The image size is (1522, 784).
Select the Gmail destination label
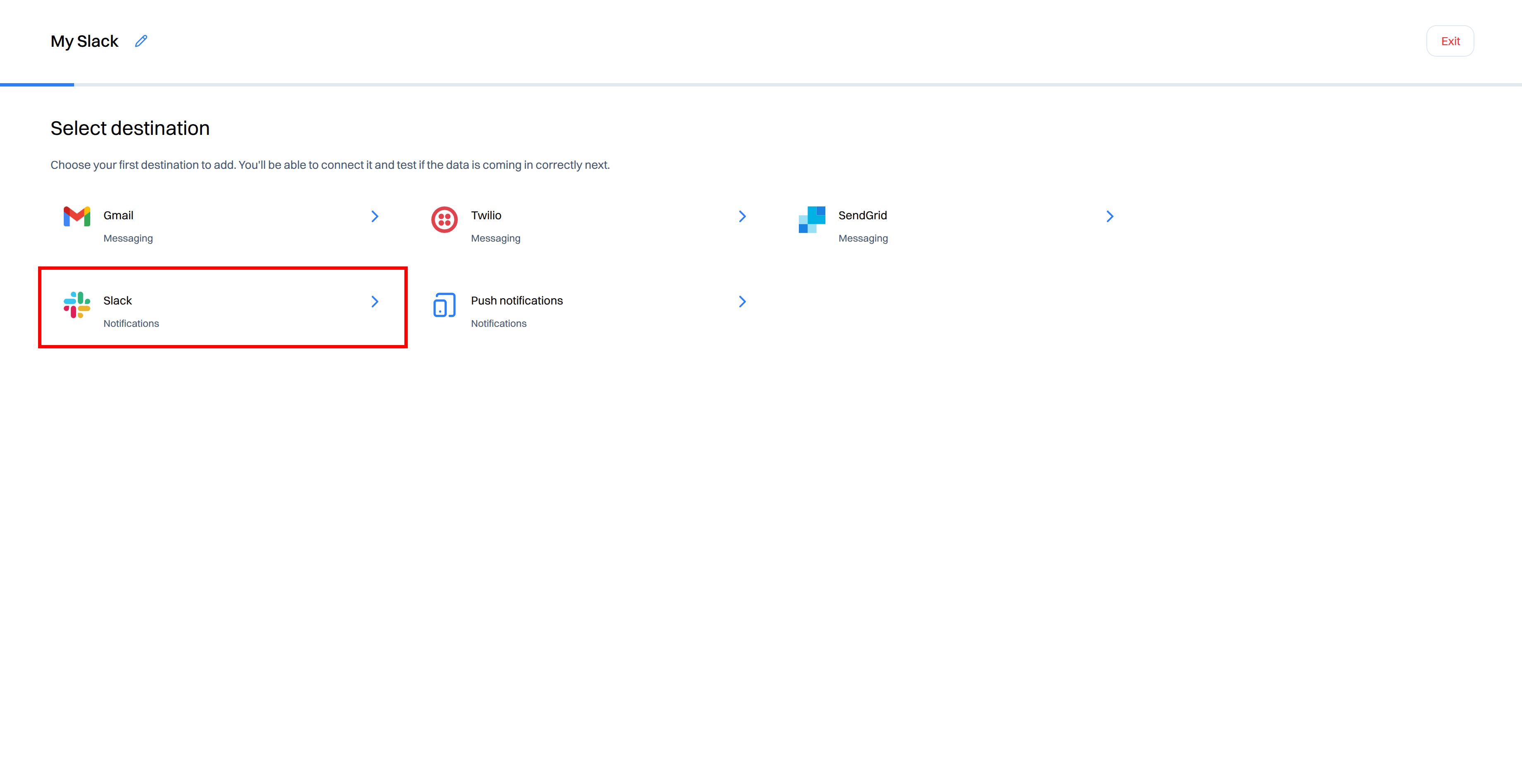click(x=118, y=216)
